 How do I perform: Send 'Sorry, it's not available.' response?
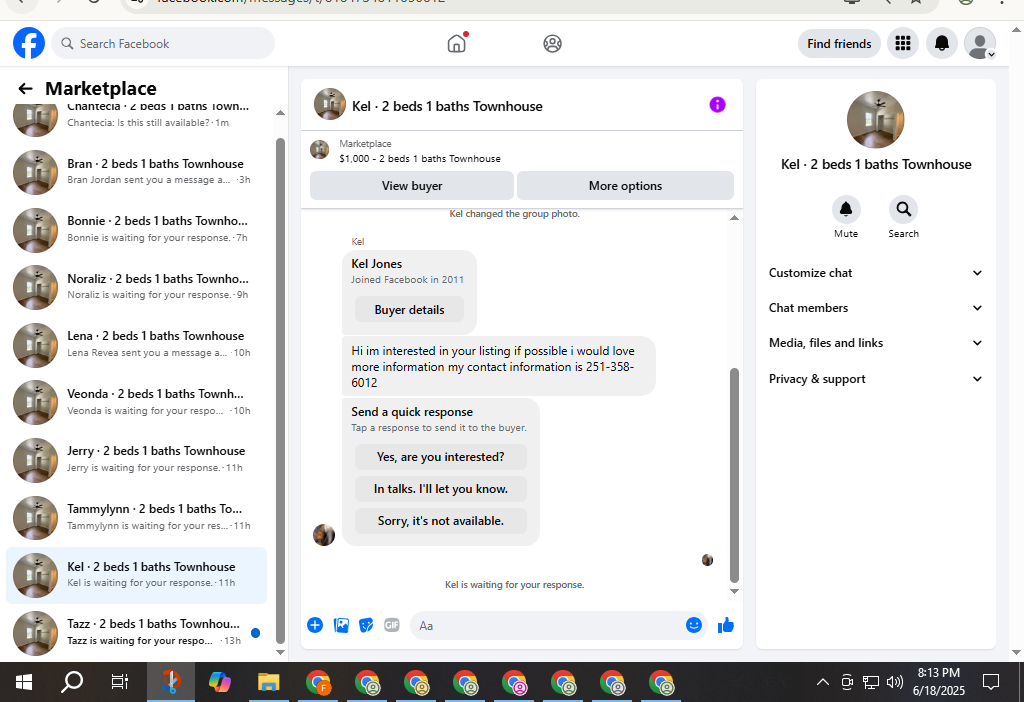coord(441,520)
